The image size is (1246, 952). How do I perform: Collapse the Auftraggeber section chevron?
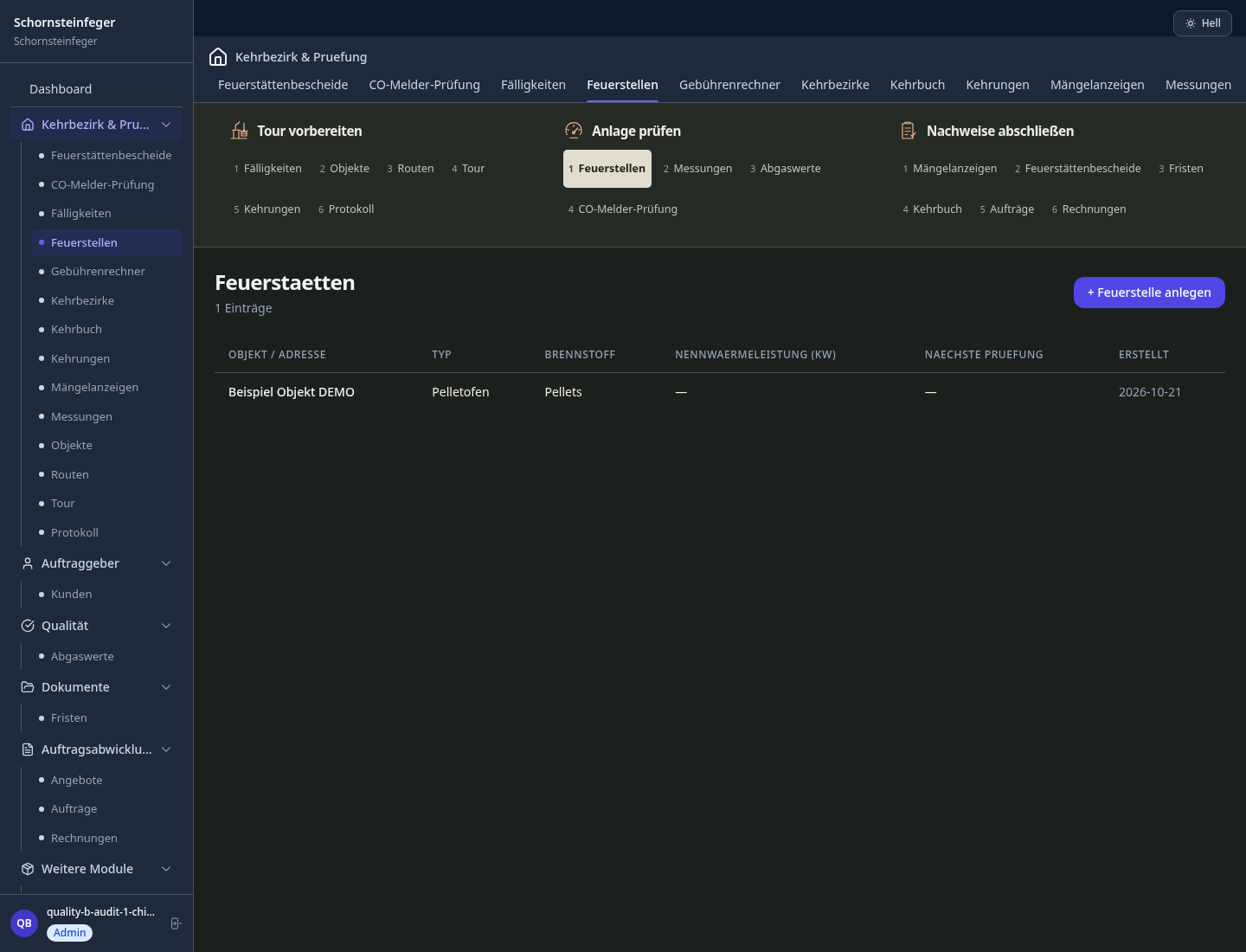click(166, 563)
